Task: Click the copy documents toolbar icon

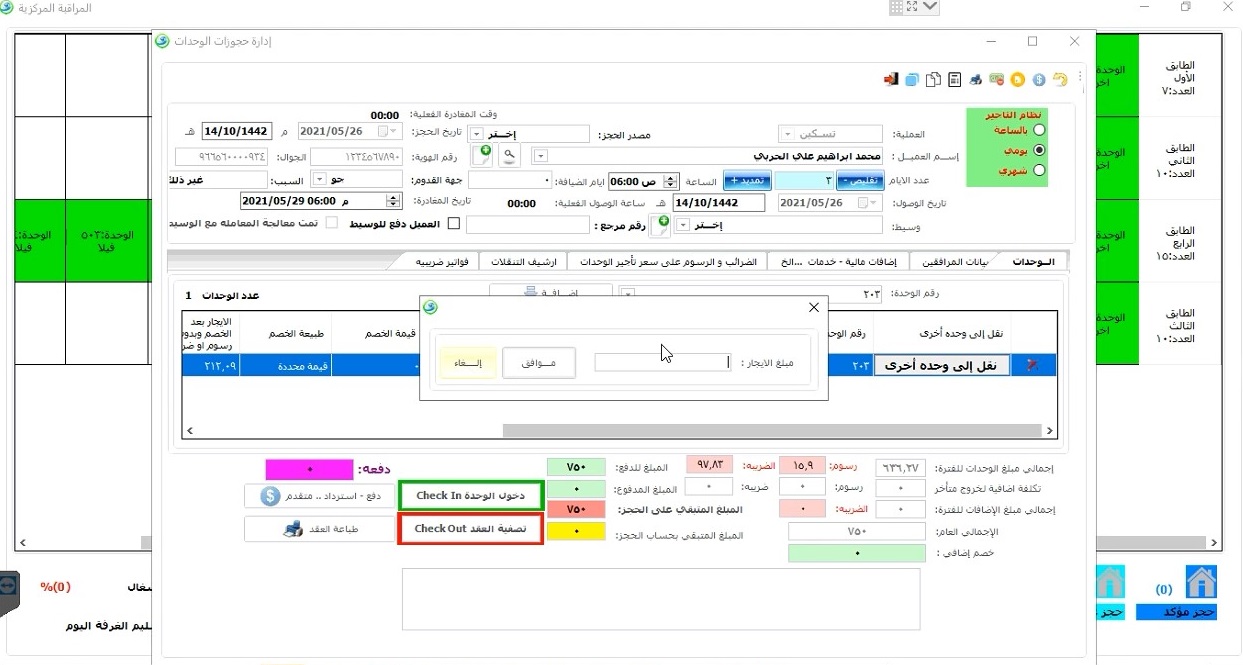Action: [932, 80]
